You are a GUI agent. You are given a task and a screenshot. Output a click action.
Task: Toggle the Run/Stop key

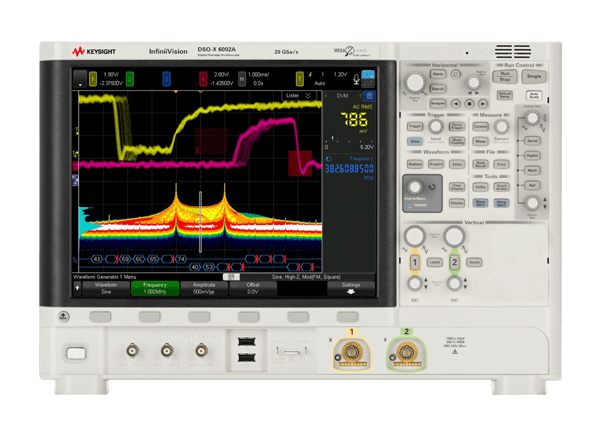(505, 76)
